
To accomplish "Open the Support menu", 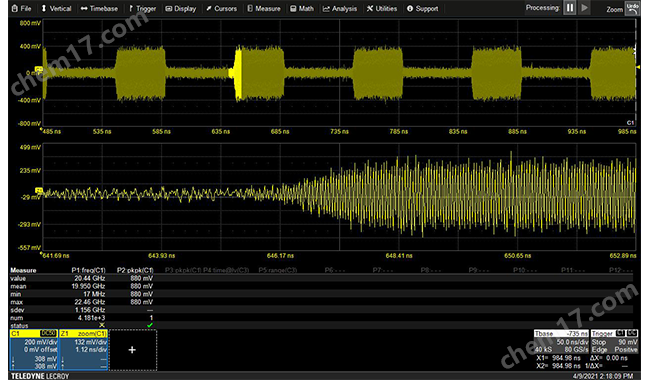I will pos(422,8).
